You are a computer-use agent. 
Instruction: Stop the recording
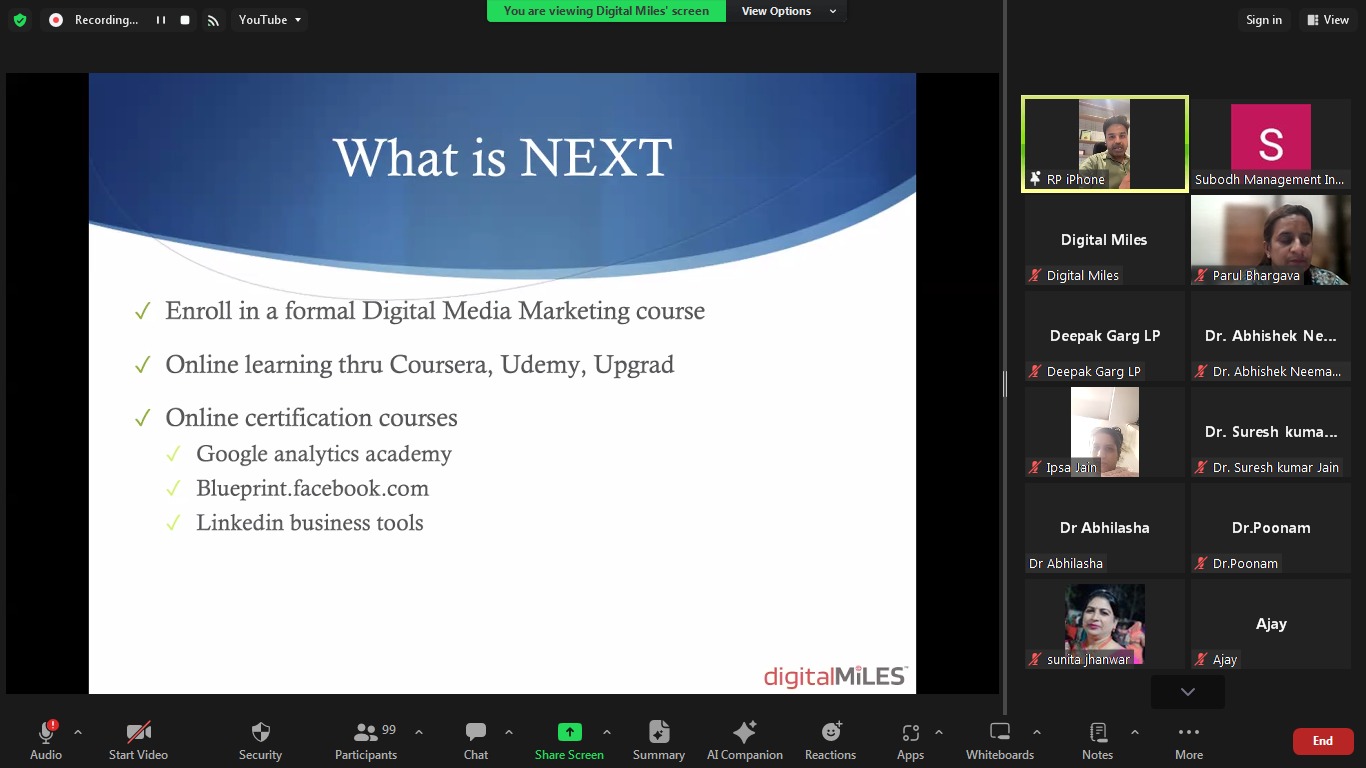pos(185,20)
